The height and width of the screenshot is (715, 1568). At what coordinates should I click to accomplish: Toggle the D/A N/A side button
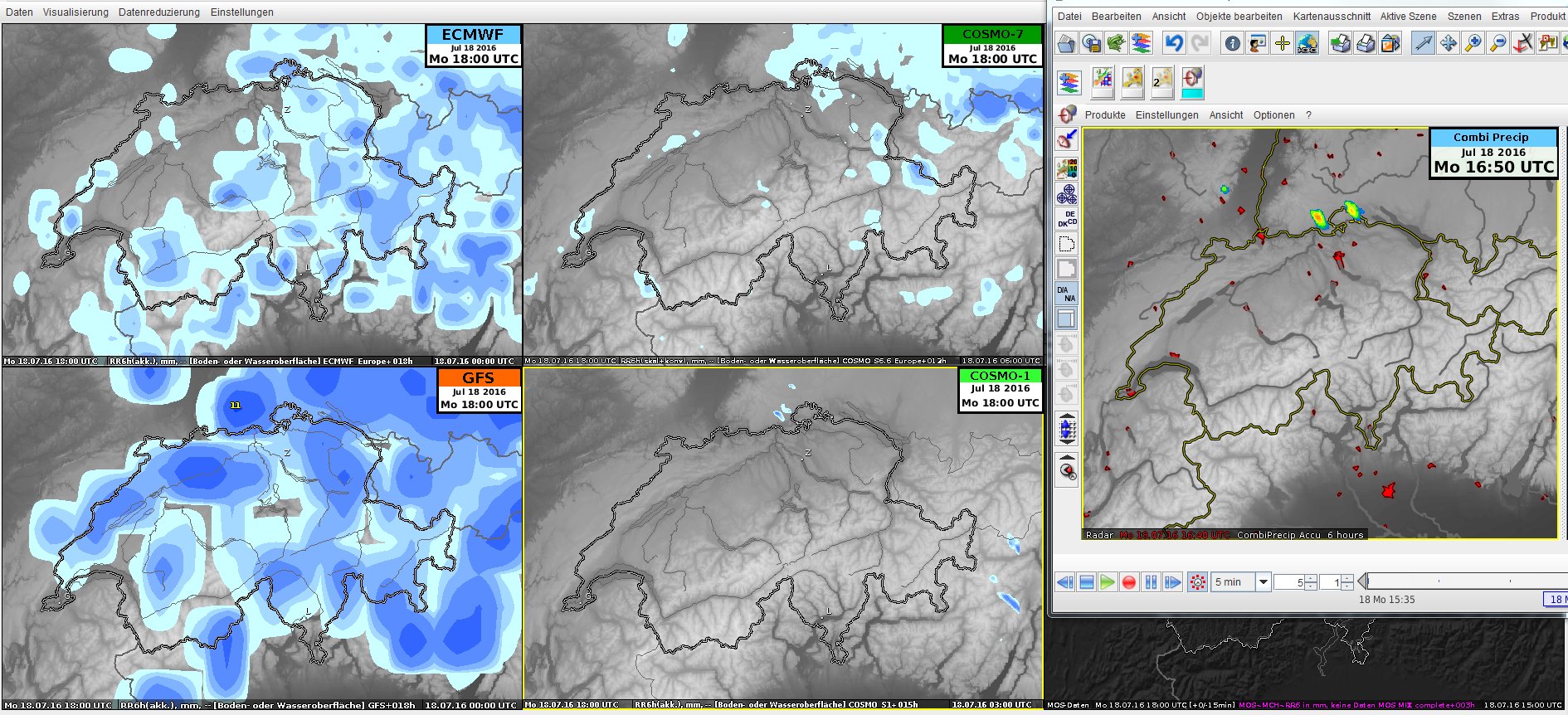pyautogui.click(x=1067, y=294)
